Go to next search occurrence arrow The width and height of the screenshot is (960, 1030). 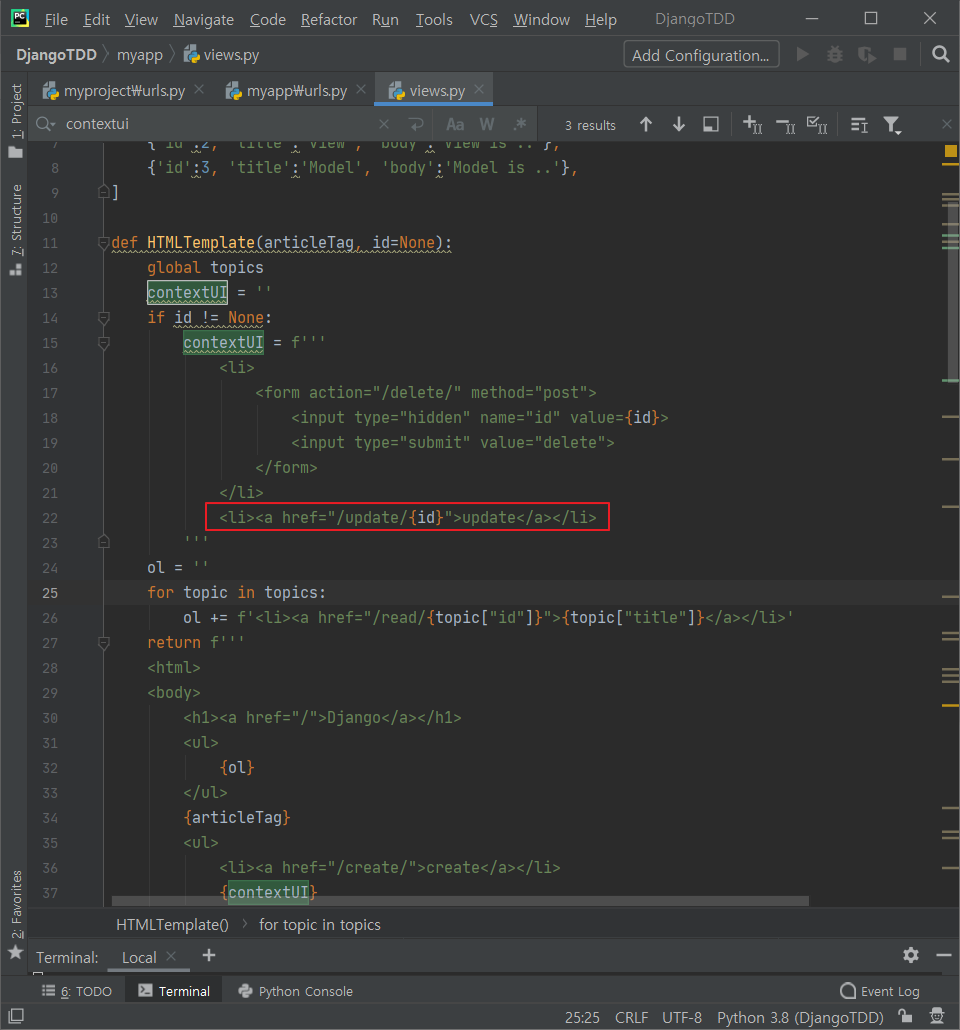[x=679, y=124]
